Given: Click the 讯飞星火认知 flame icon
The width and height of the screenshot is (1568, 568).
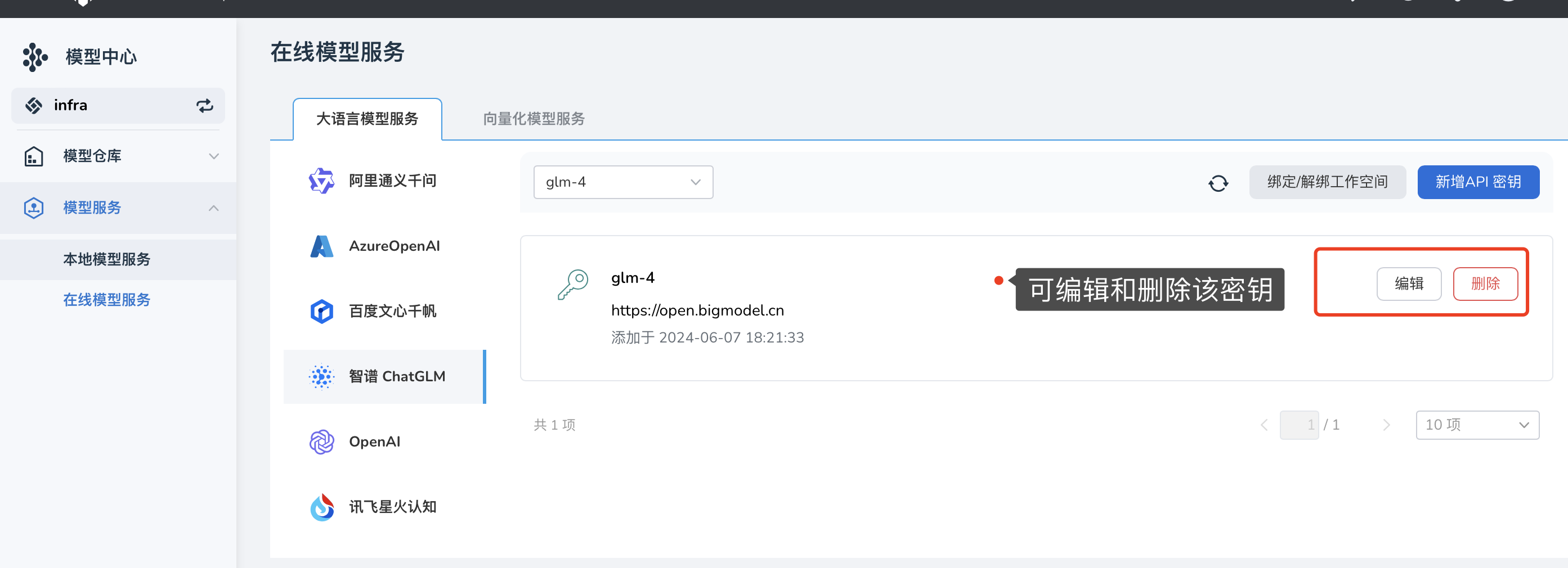Looking at the screenshot, I should pos(321,507).
